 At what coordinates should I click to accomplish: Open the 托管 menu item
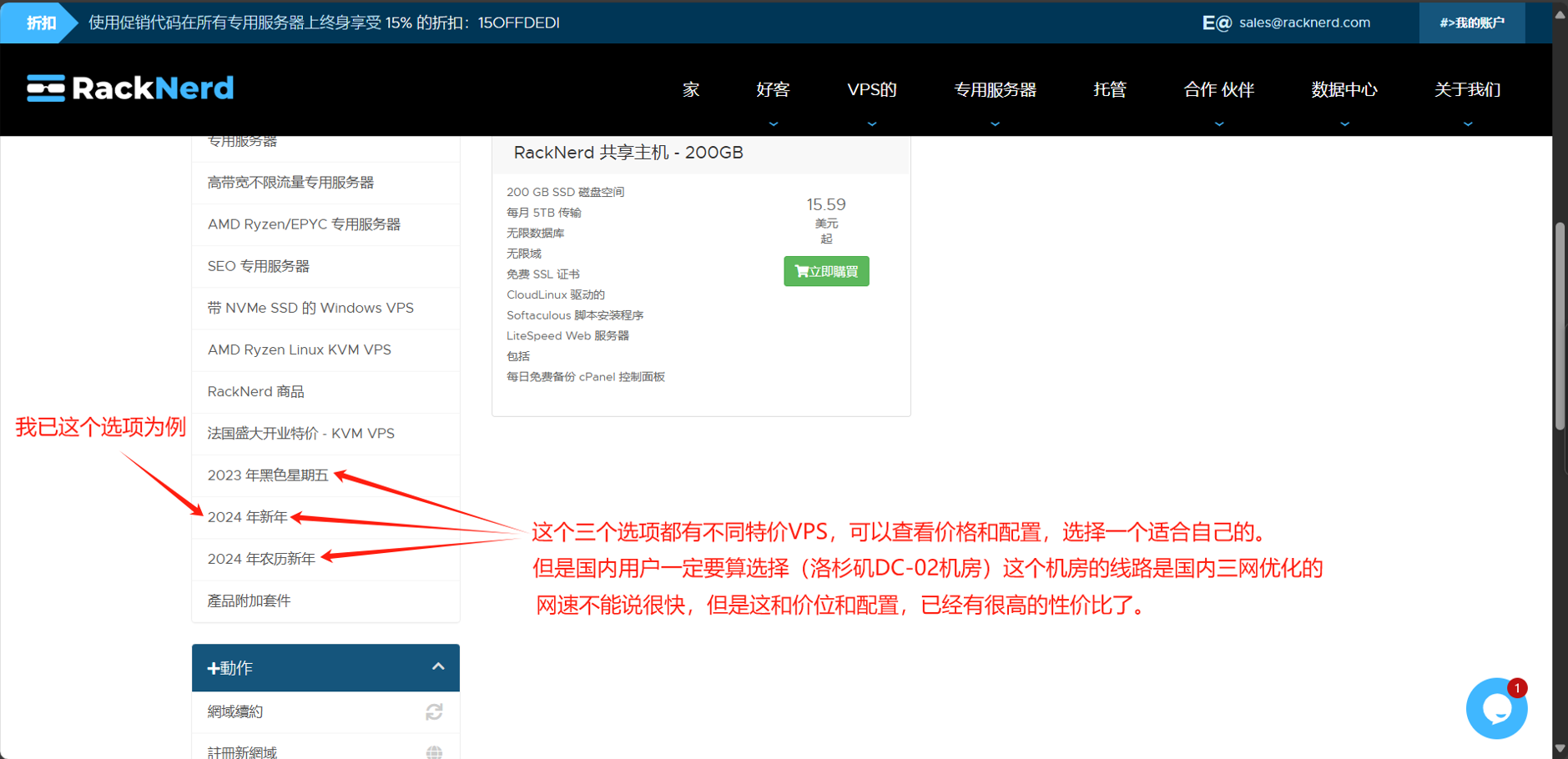(1109, 90)
